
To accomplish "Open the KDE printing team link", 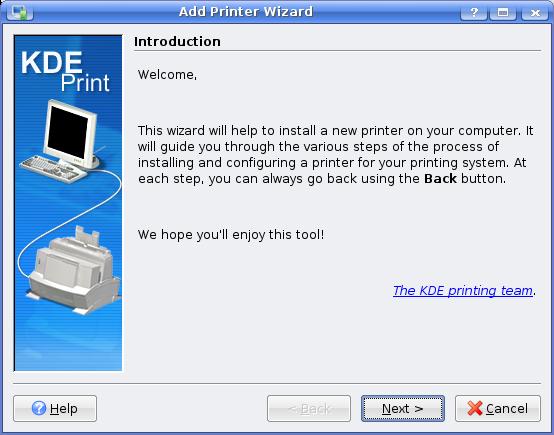I will click(x=462, y=290).
